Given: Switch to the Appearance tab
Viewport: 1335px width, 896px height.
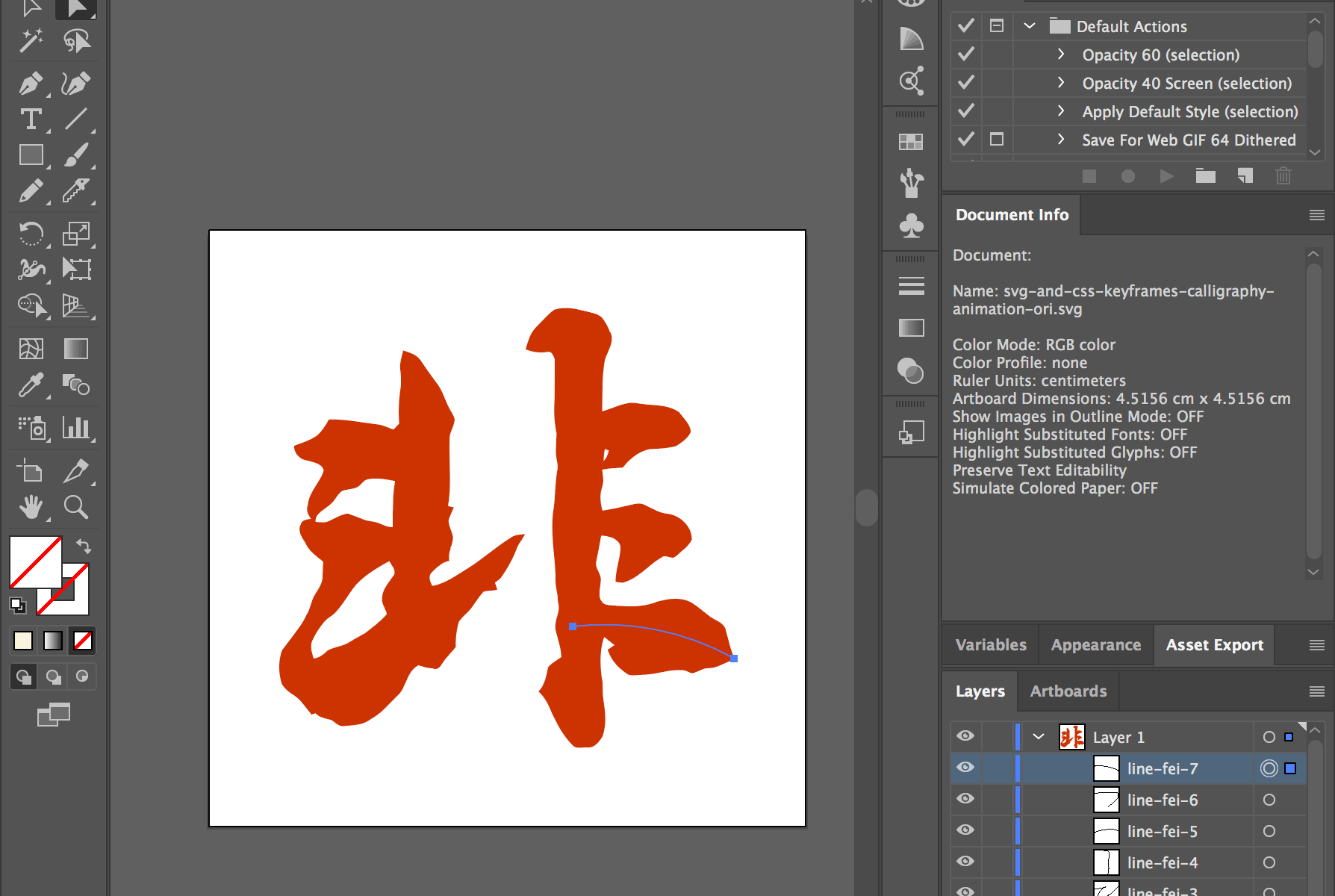Looking at the screenshot, I should tap(1096, 645).
